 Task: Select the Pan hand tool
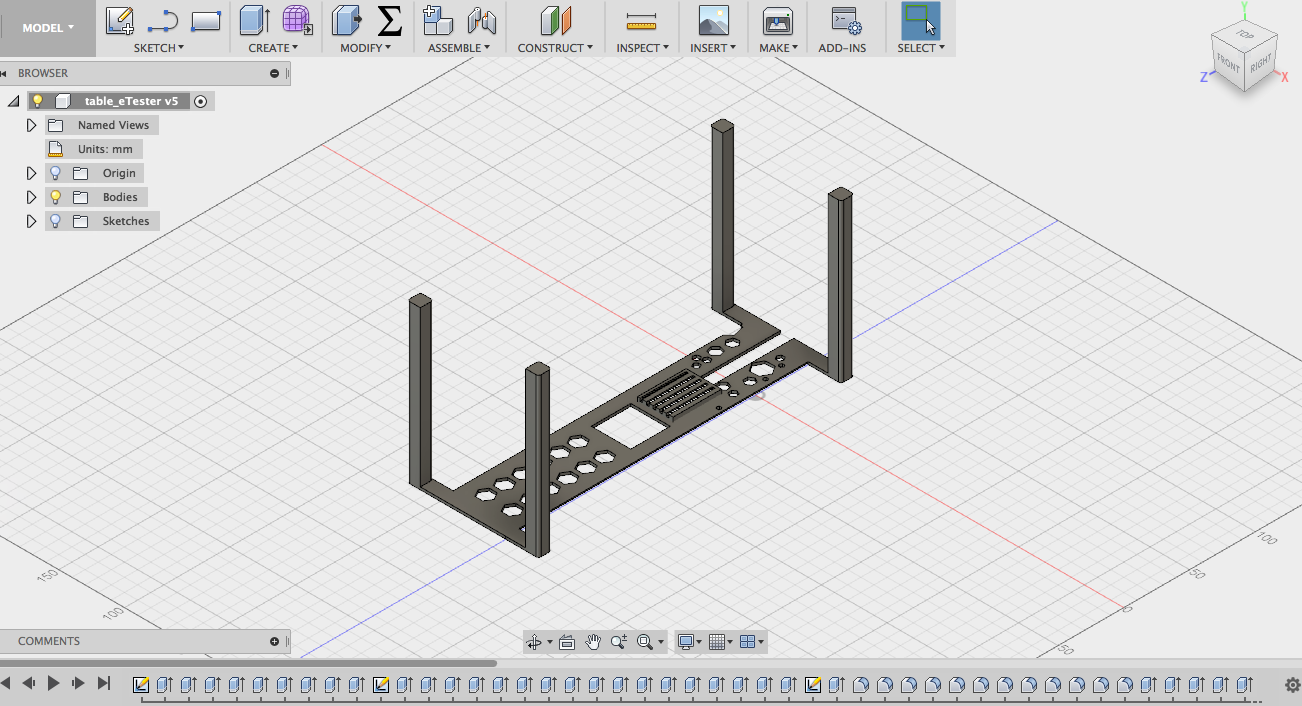click(593, 642)
